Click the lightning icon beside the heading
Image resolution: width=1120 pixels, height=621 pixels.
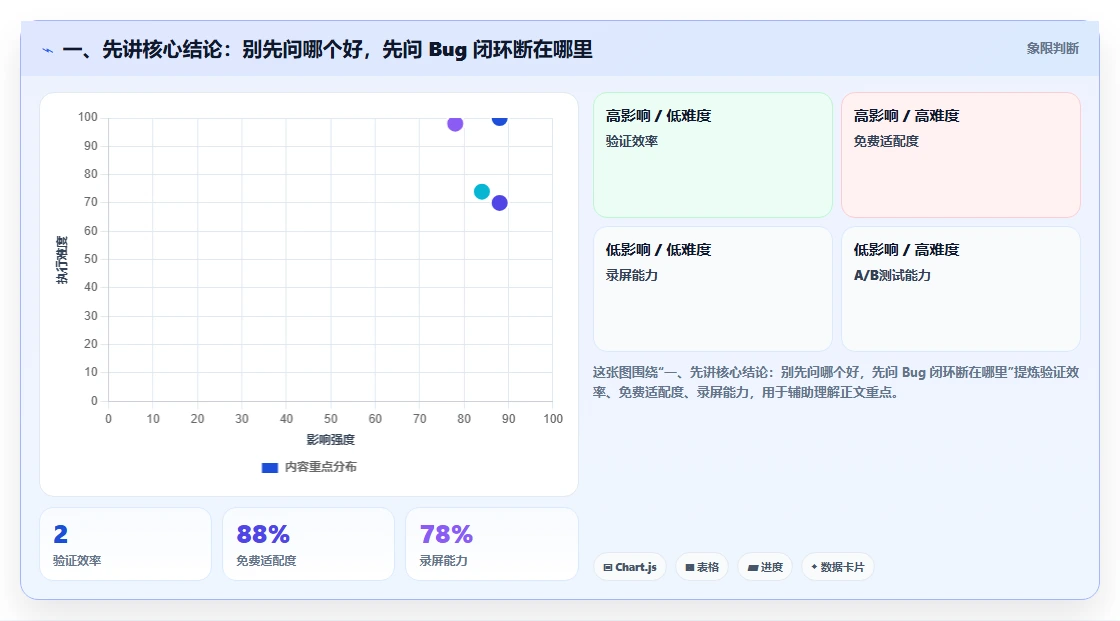(x=48, y=50)
